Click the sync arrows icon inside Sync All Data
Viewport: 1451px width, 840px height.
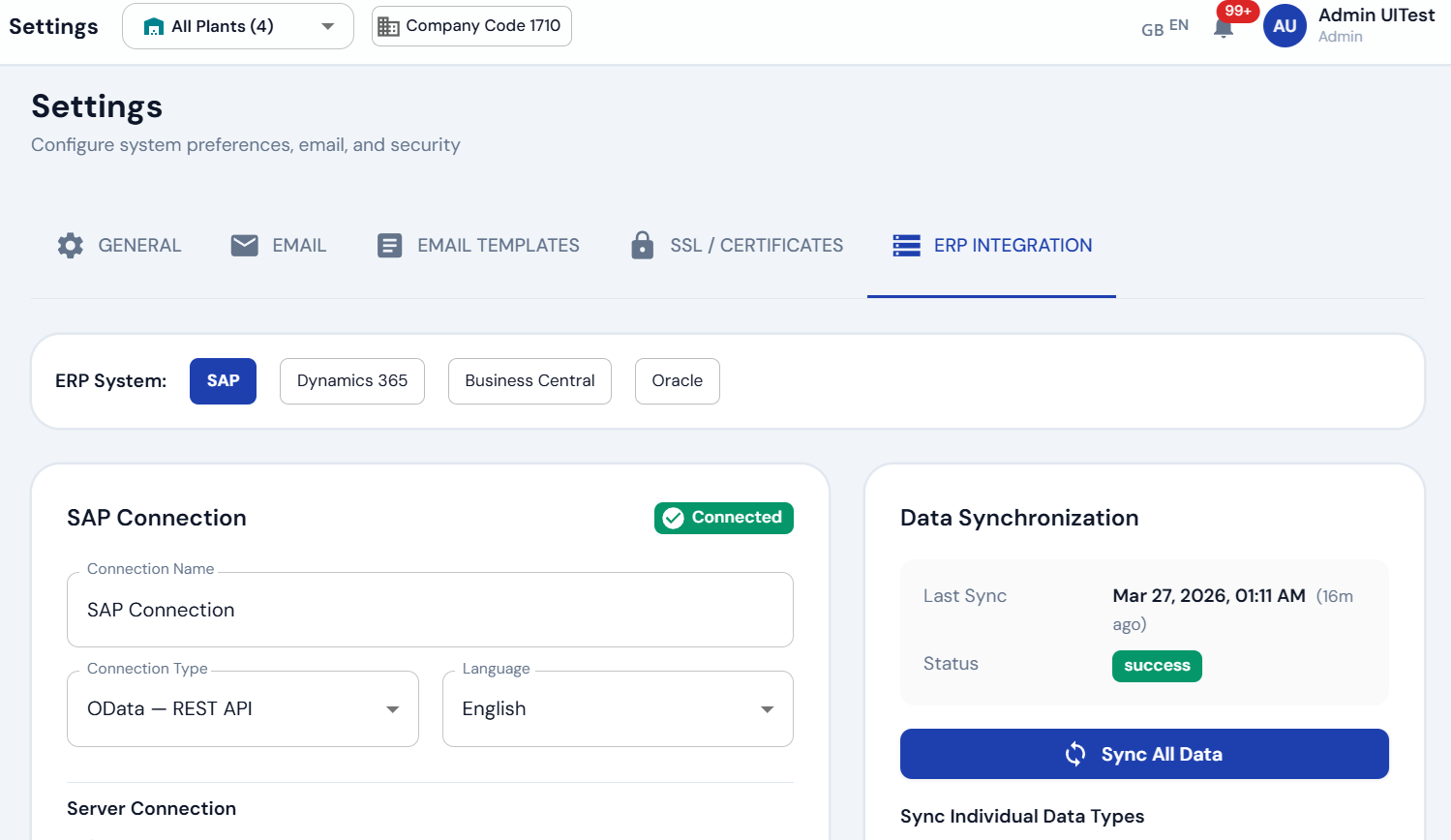pyautogui.click(x=1074, y=753)
